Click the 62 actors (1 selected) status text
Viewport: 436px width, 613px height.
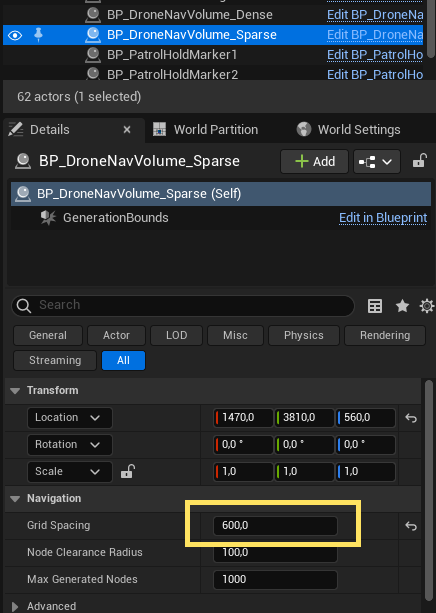[x=79, y=97]
